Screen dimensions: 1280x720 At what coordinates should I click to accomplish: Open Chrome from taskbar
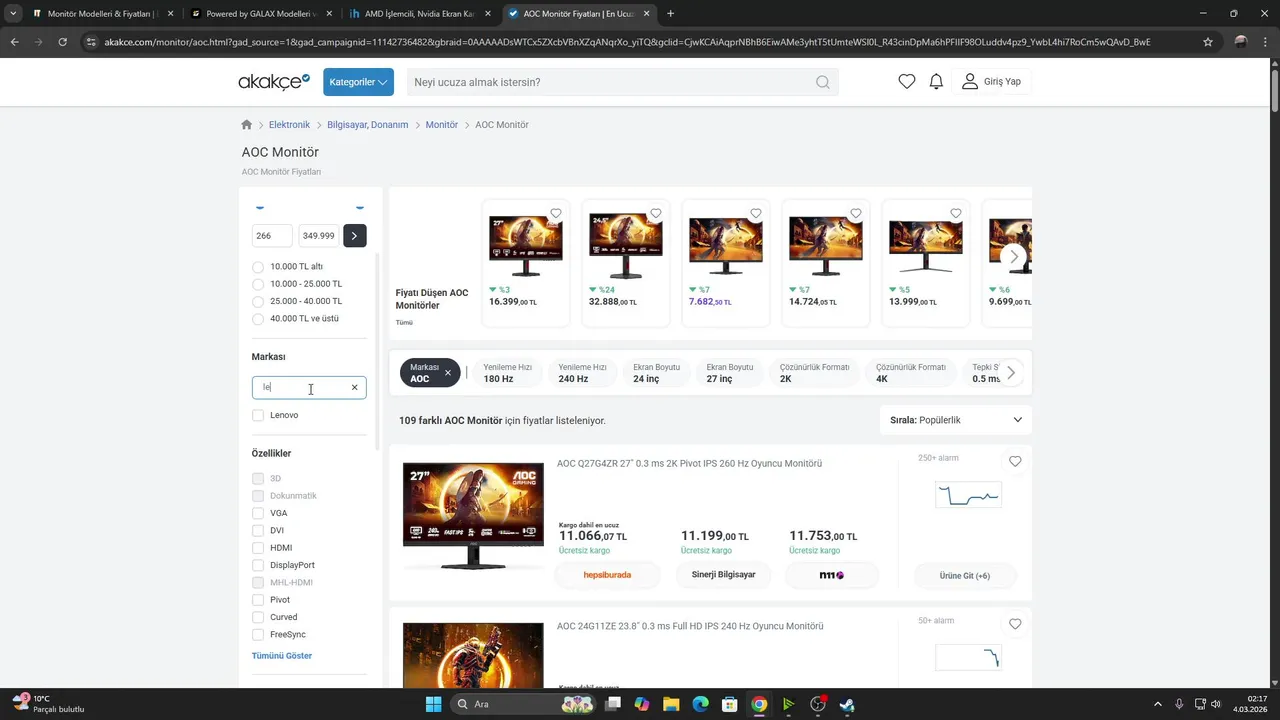coord(759,704)
